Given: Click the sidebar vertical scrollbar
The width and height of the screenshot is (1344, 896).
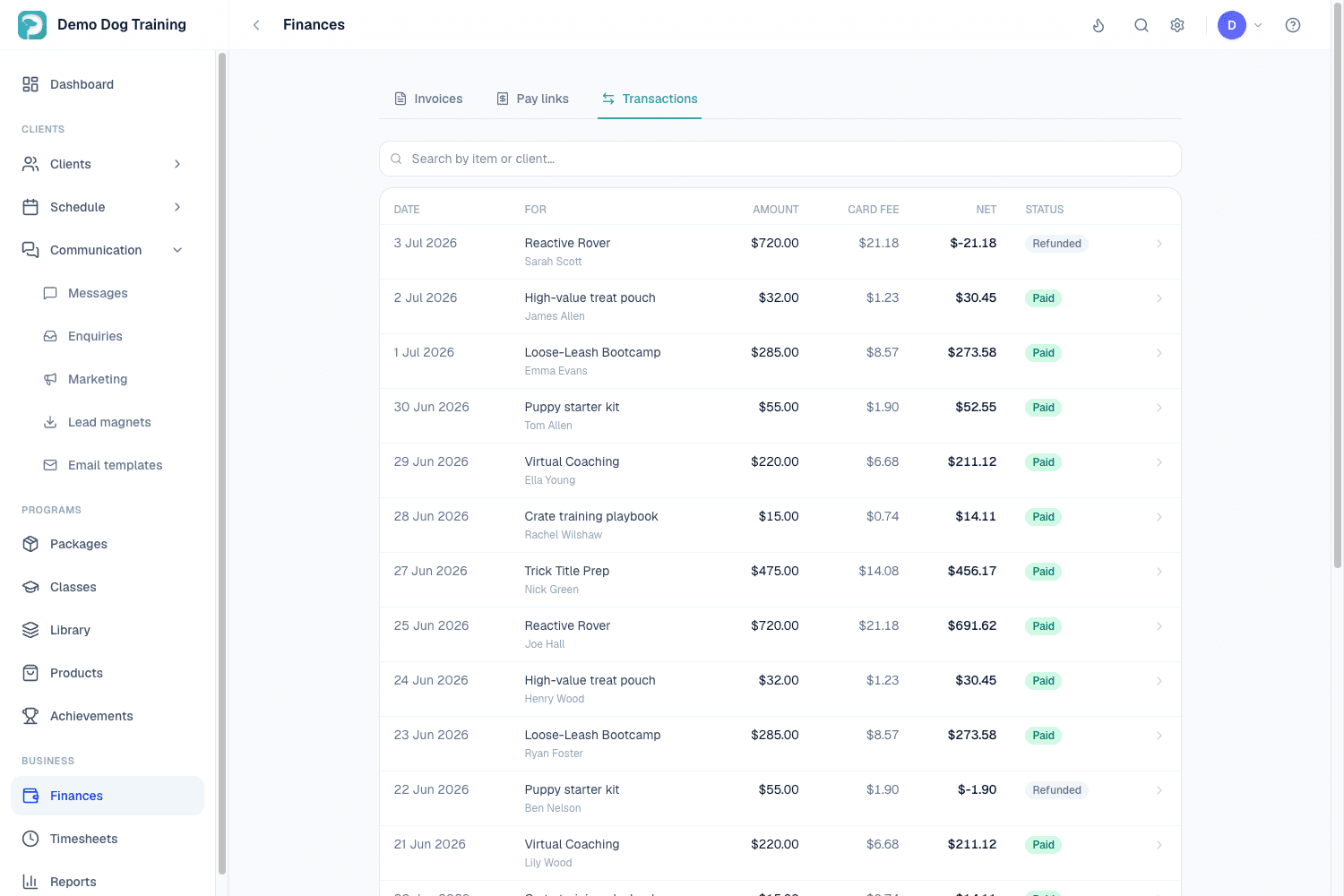Looking at the screenshot, I should point(221,463).
